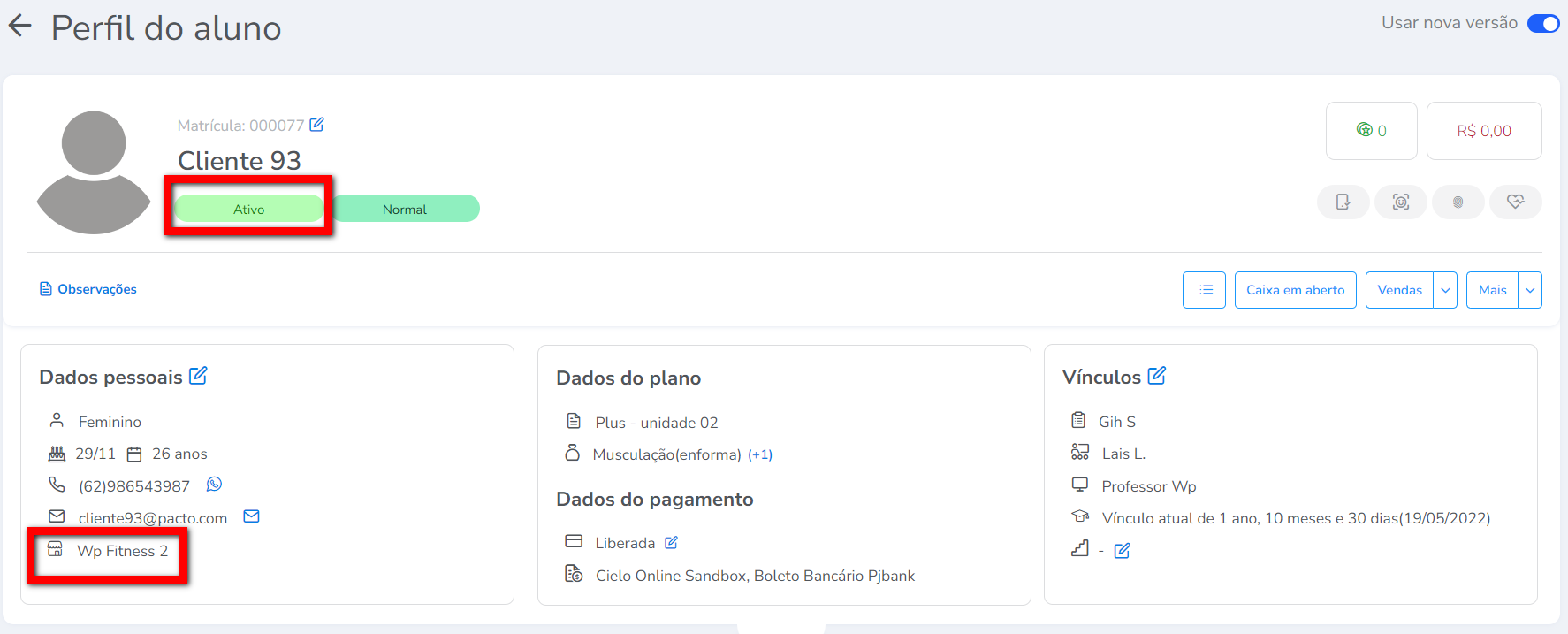
Task: Edit the Vínculos section
Action: click(x=1156, y=376)
